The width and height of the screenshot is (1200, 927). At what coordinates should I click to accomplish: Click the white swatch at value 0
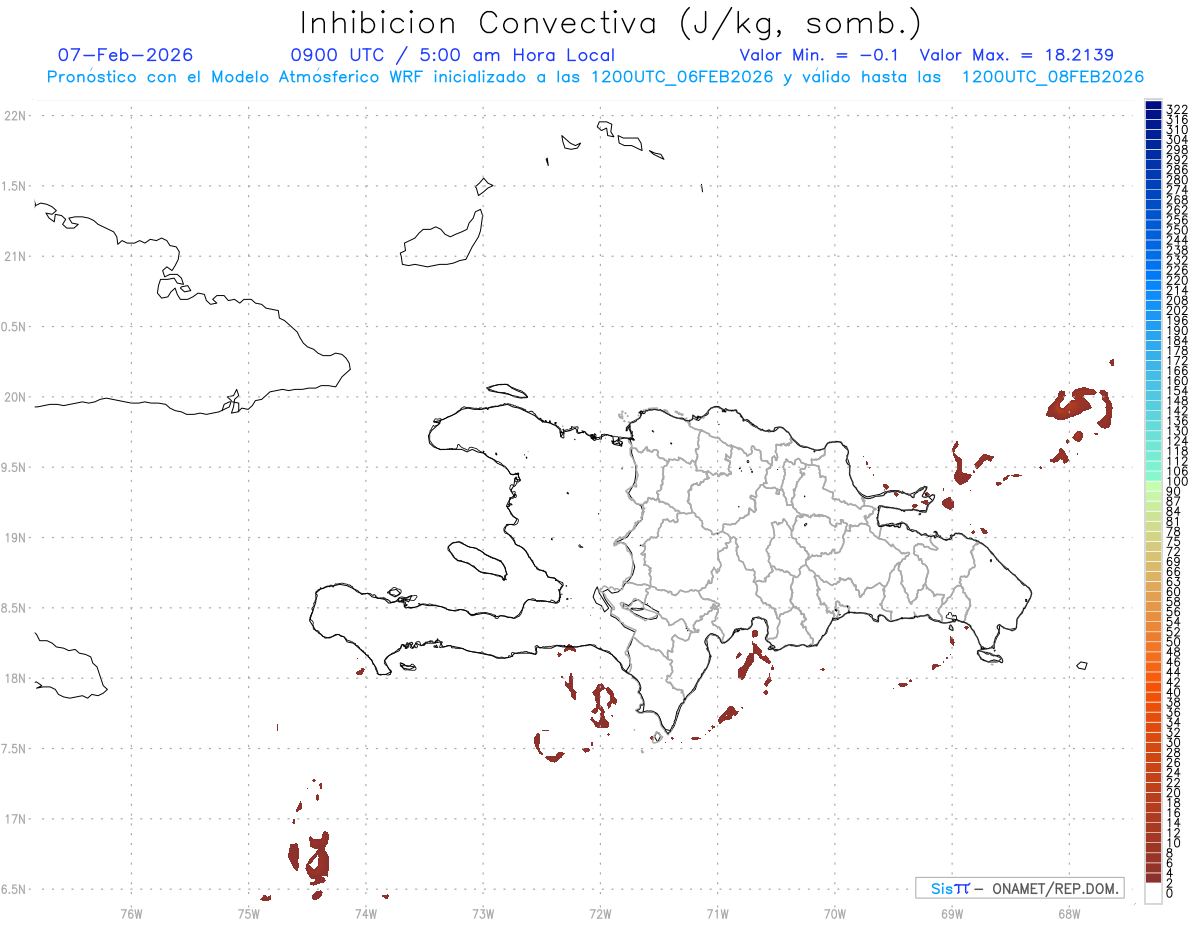coord(1153,894)
